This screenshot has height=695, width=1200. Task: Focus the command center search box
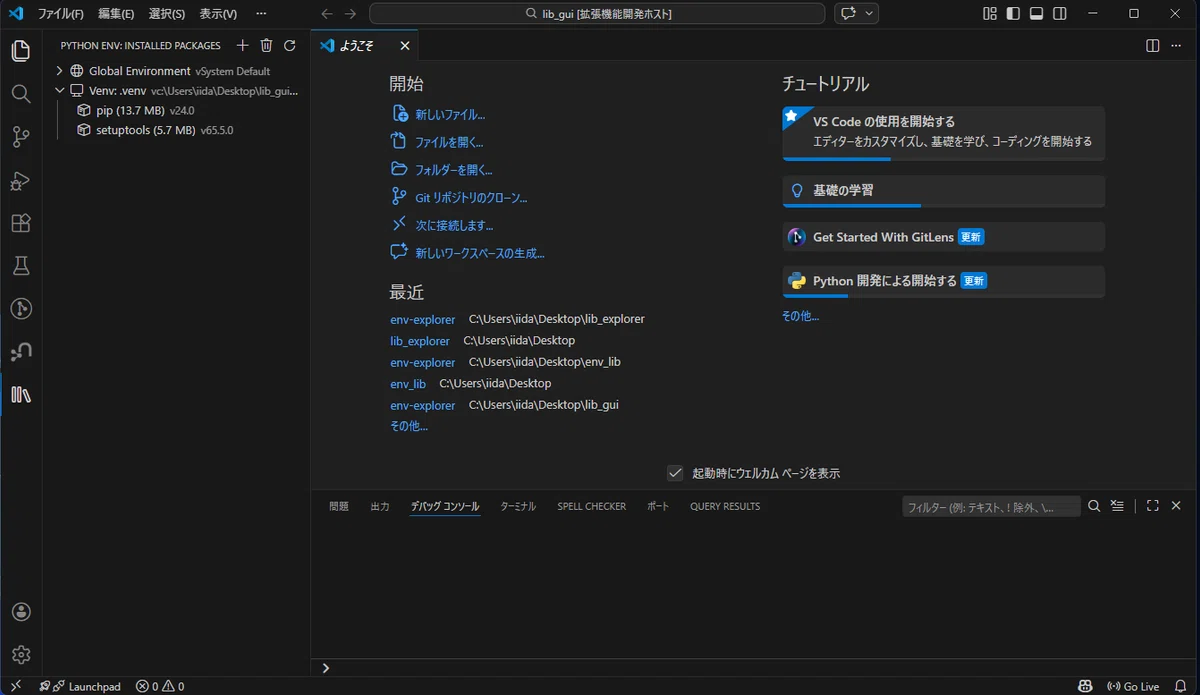pos(597,14)
